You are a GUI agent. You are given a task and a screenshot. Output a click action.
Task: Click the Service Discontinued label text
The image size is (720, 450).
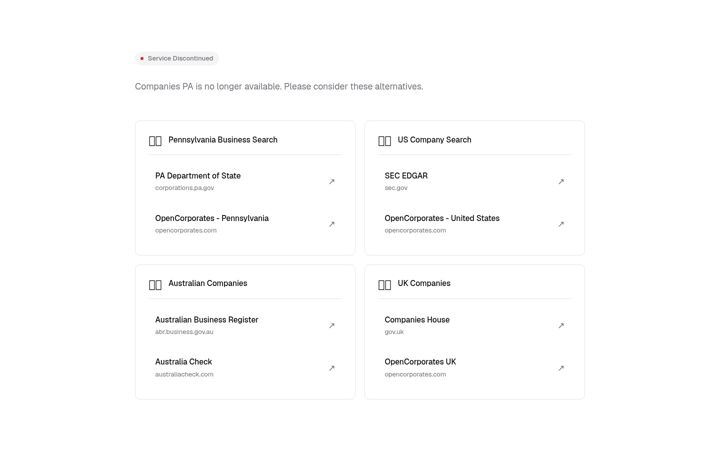pyautogui.click(x=180, y=58)
